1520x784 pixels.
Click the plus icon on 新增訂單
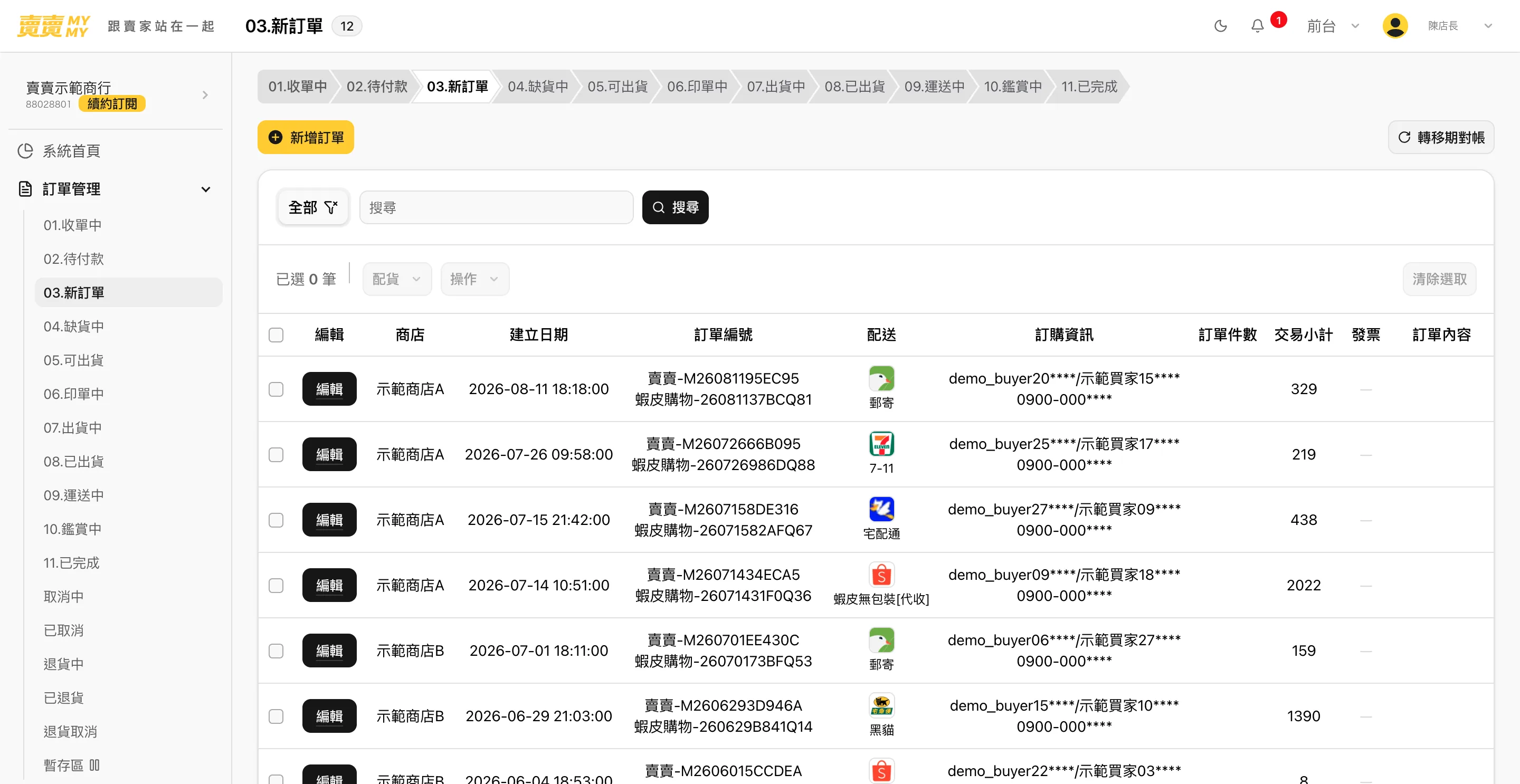tap(275, 138)
